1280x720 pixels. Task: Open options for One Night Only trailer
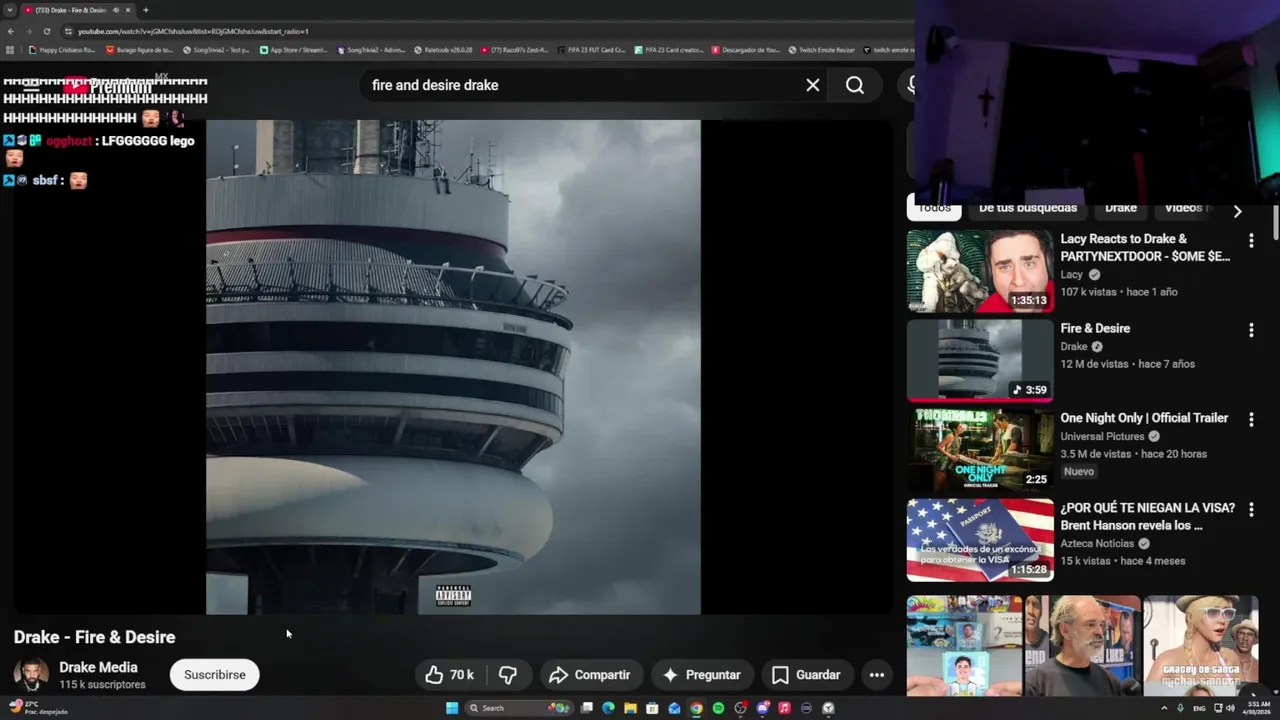1251,420
